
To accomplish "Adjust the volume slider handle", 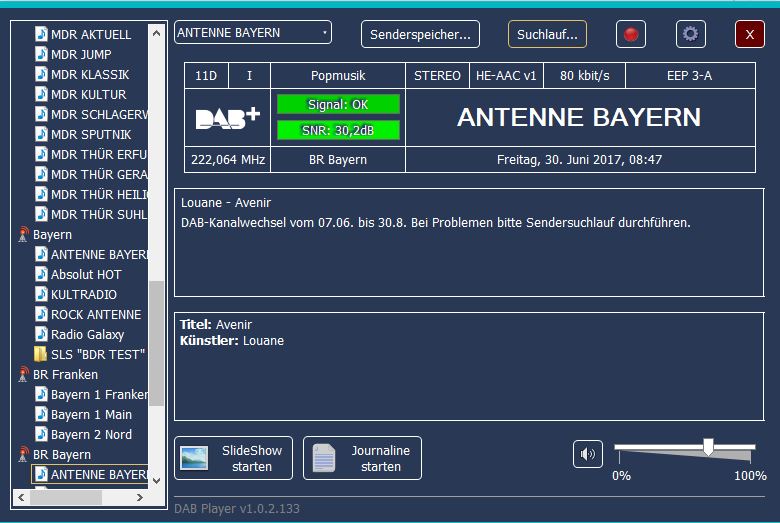I will point(708,447).
